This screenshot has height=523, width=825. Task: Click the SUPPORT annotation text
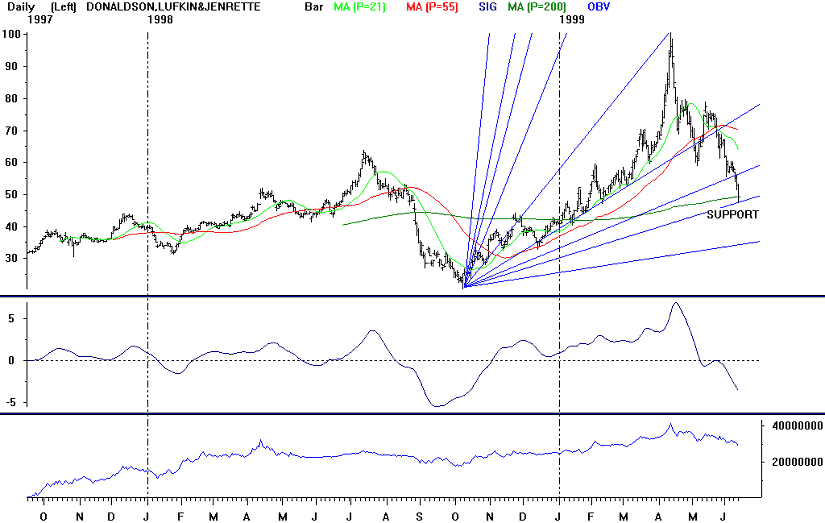click(732, 214)
